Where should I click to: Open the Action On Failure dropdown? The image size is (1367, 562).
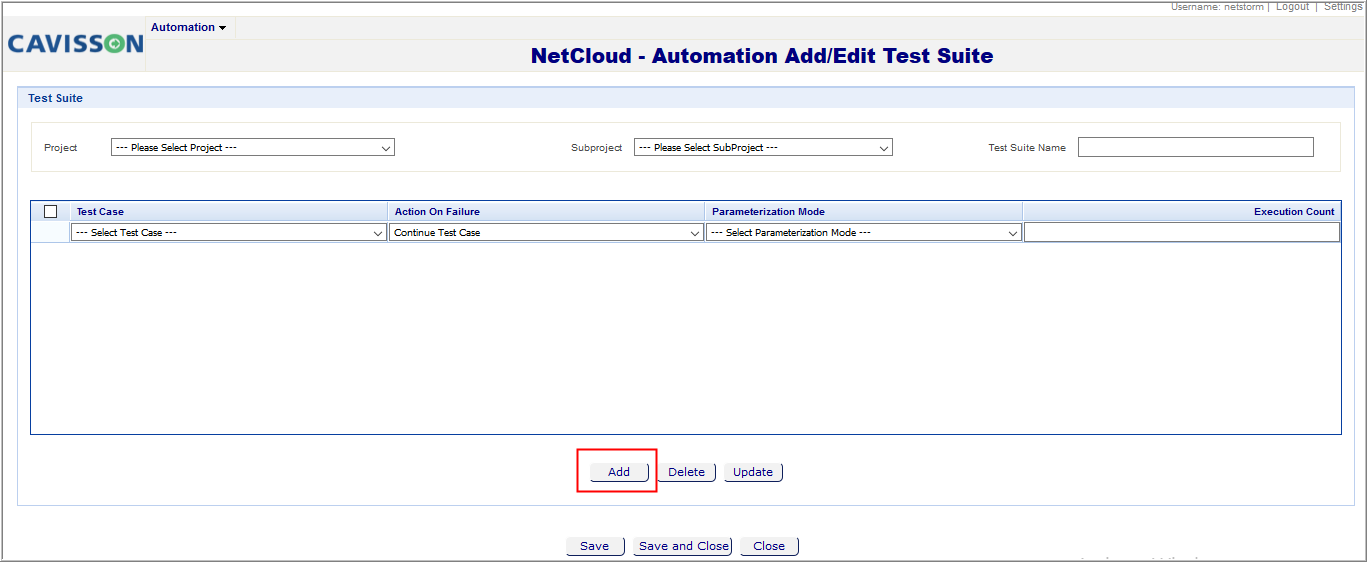(x=546, y=232)
